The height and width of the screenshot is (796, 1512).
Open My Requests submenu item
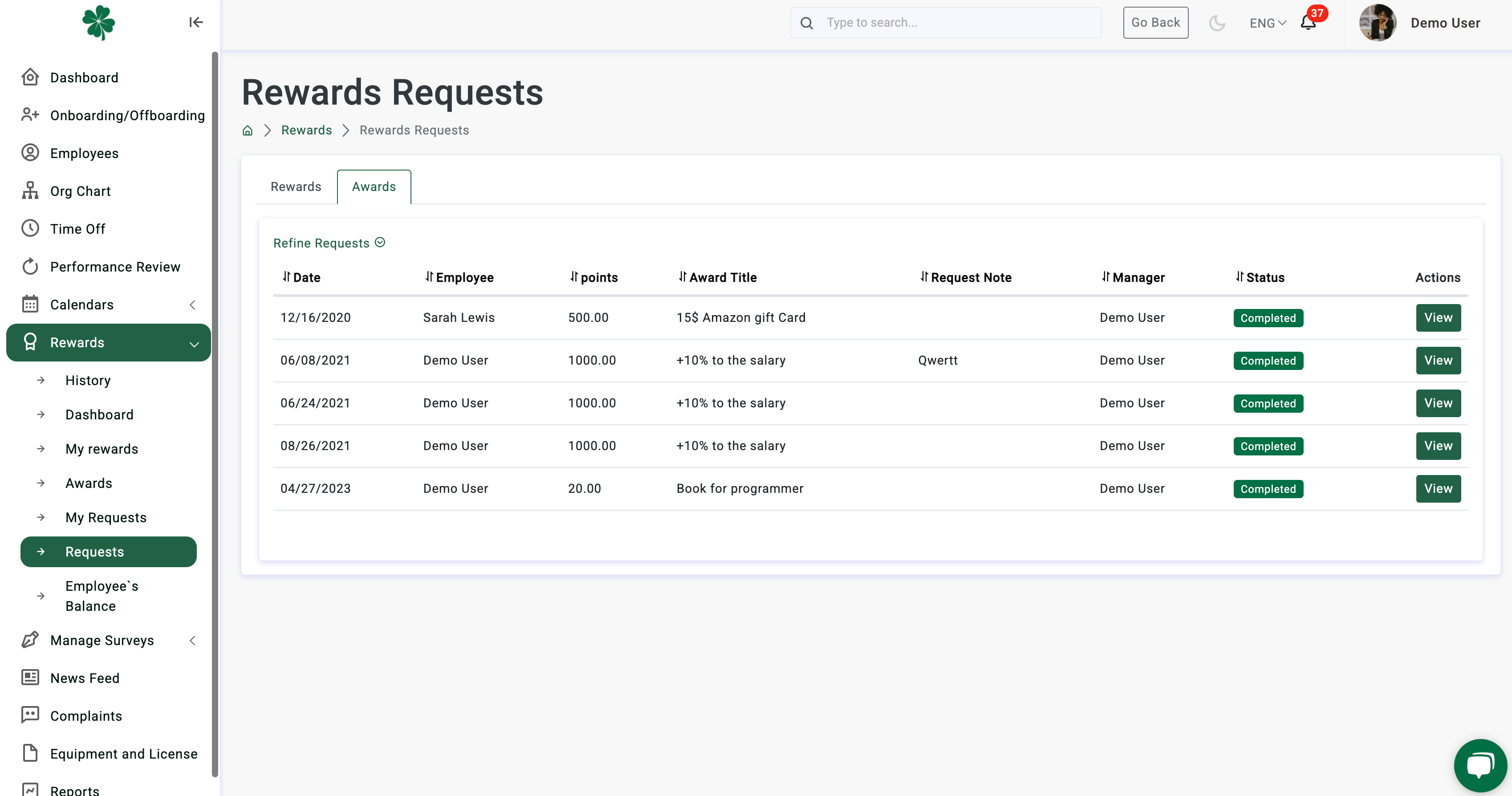point(106,518)
